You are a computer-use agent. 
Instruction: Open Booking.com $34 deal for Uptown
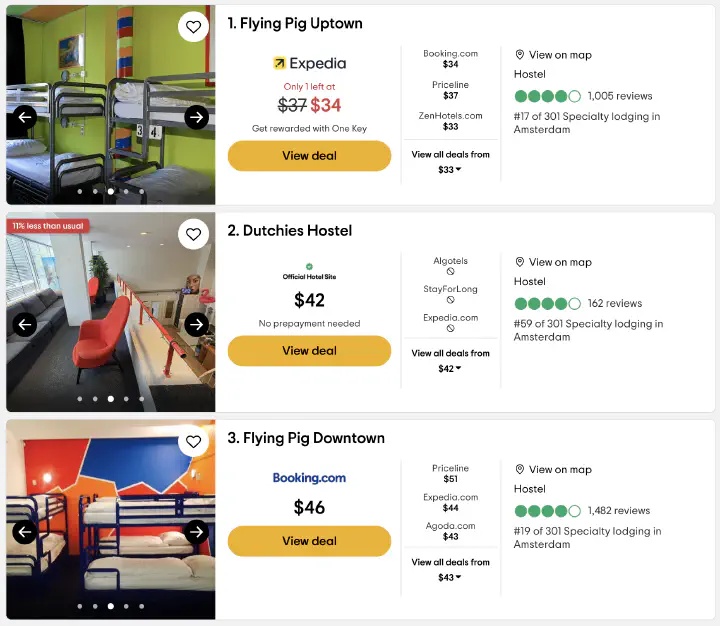(450, 59)
